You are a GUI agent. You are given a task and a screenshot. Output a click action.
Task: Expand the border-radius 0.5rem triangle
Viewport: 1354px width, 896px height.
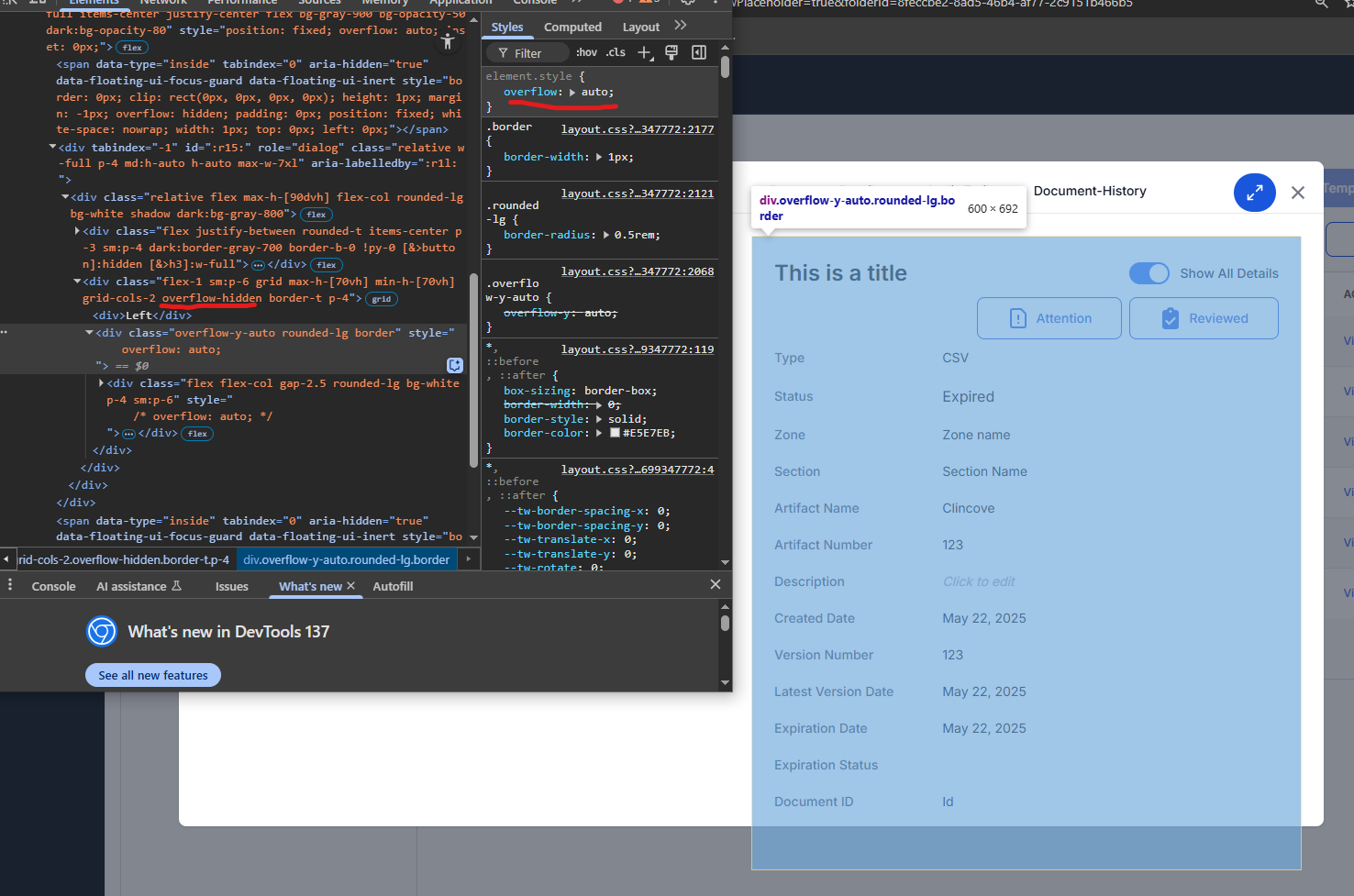[605, 236]
